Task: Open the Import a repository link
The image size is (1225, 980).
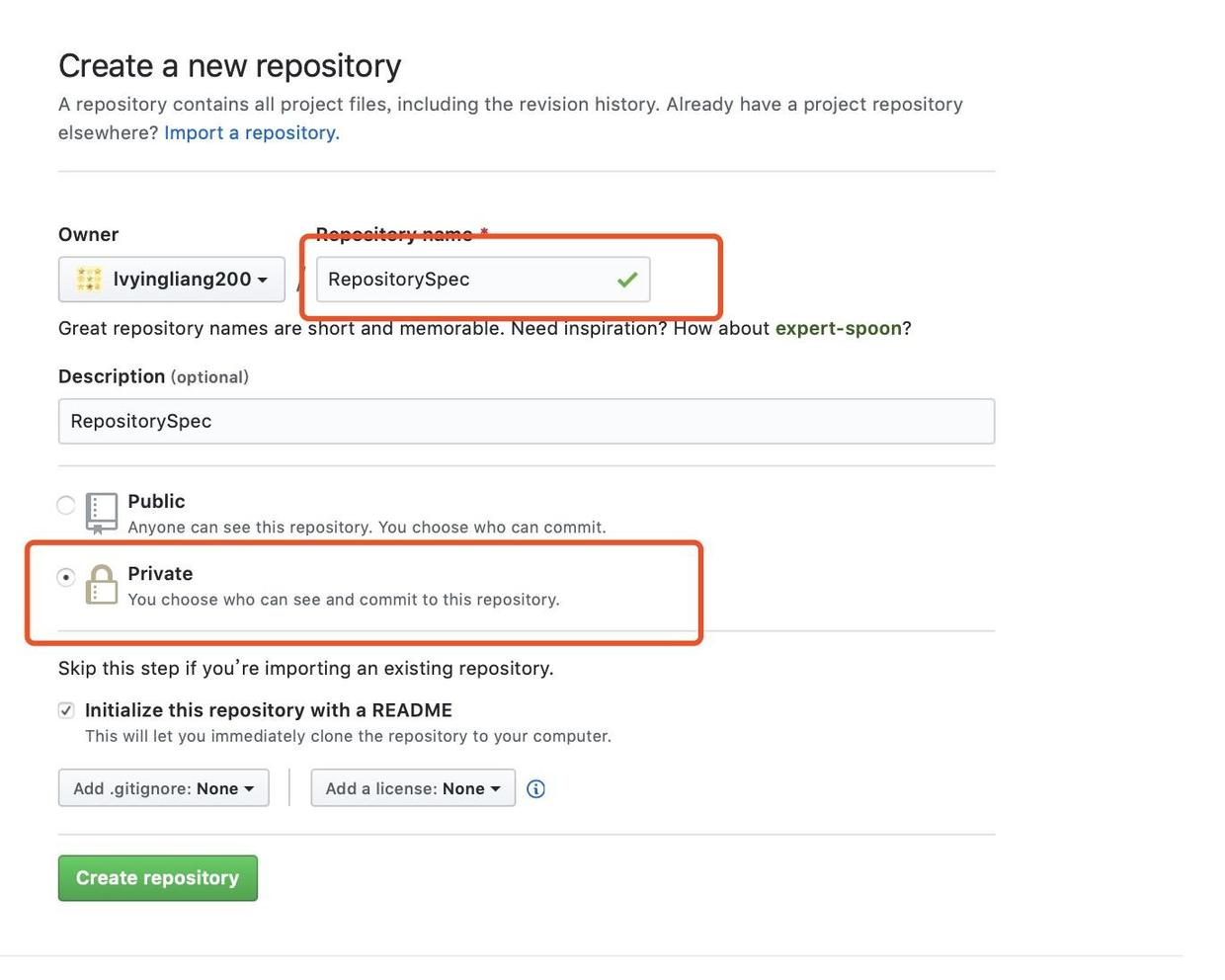Action: tap(251, 132)
